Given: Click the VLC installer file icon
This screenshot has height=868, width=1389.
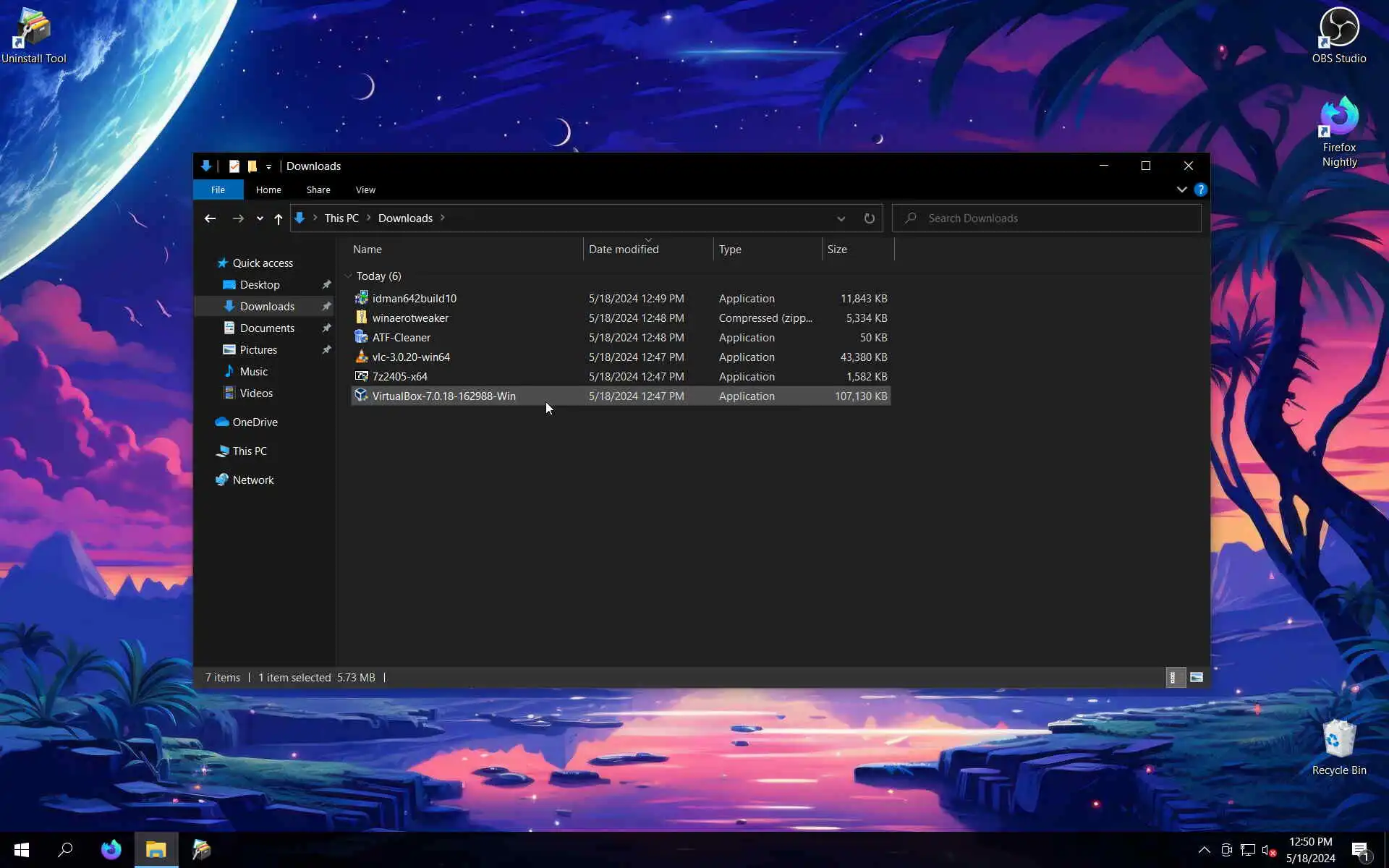Looking at the screenshot, I should coord(361,357).
